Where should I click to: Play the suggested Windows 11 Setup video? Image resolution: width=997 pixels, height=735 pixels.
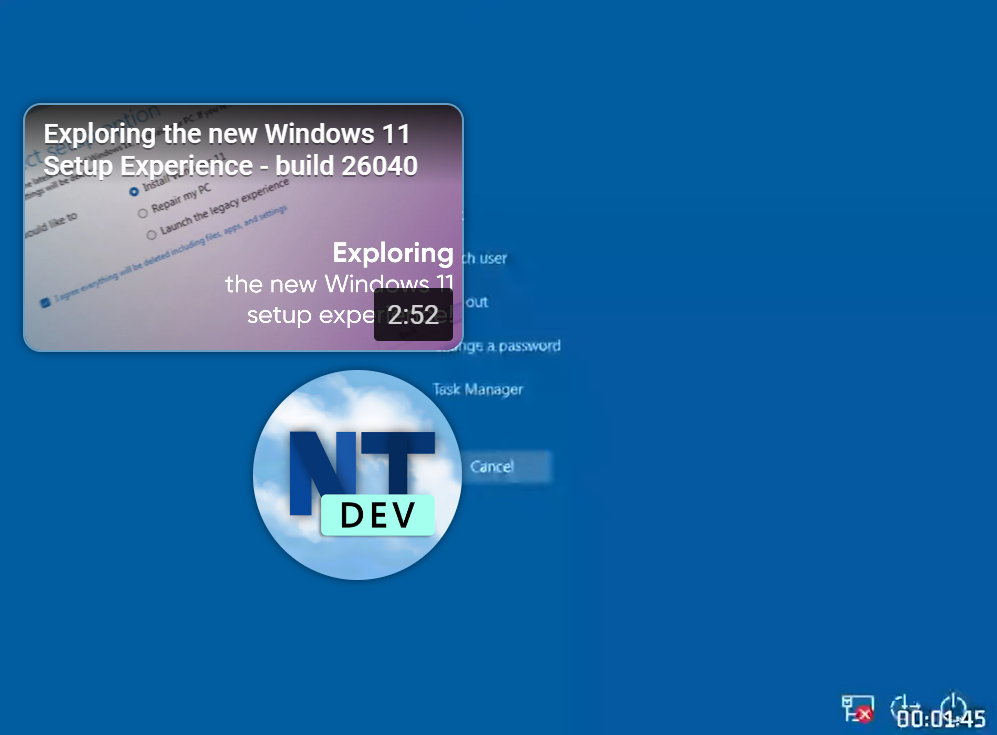click(244, 228)
